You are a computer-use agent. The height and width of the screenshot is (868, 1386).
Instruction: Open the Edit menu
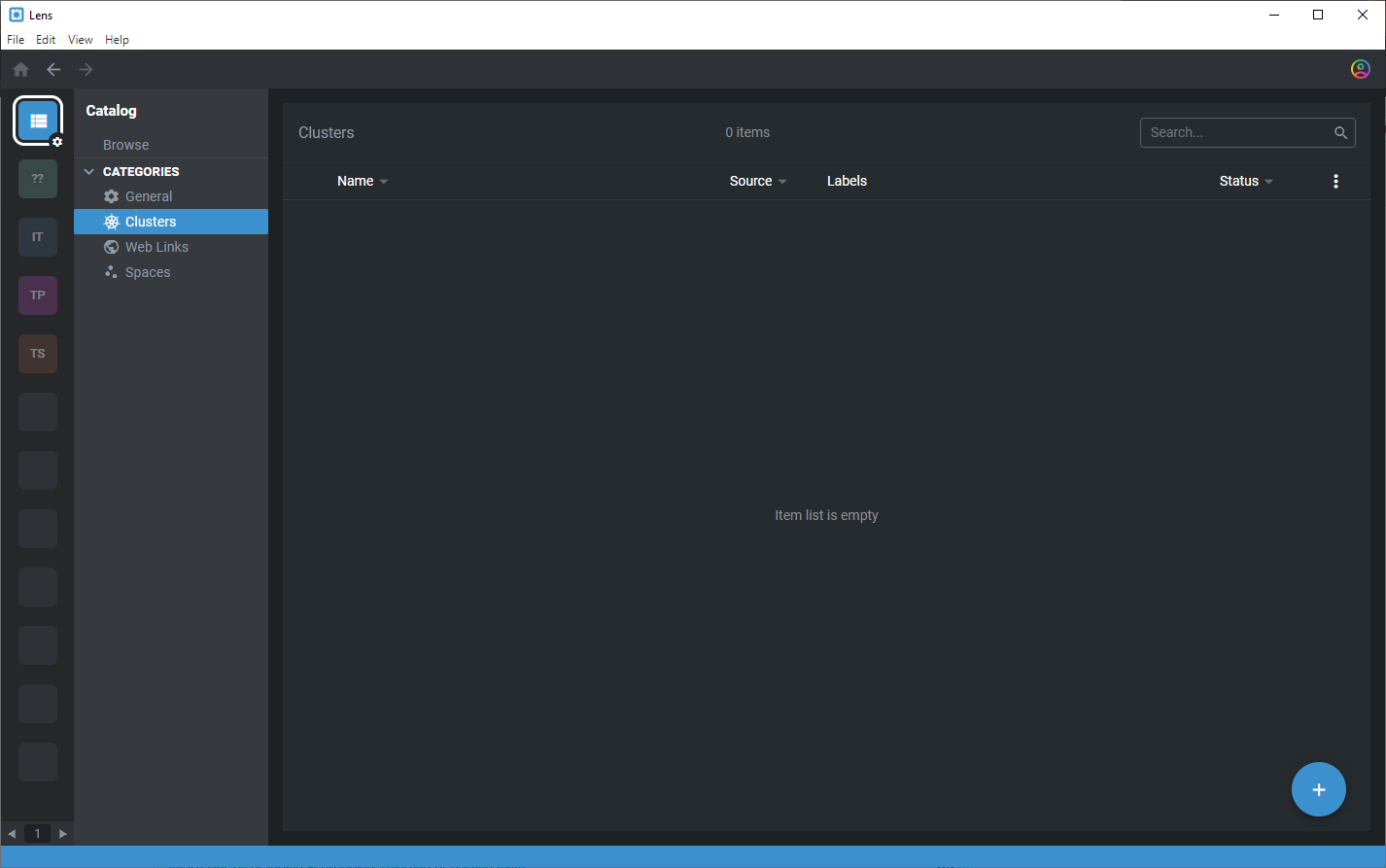pyautogui.click(x=46, y=40)
